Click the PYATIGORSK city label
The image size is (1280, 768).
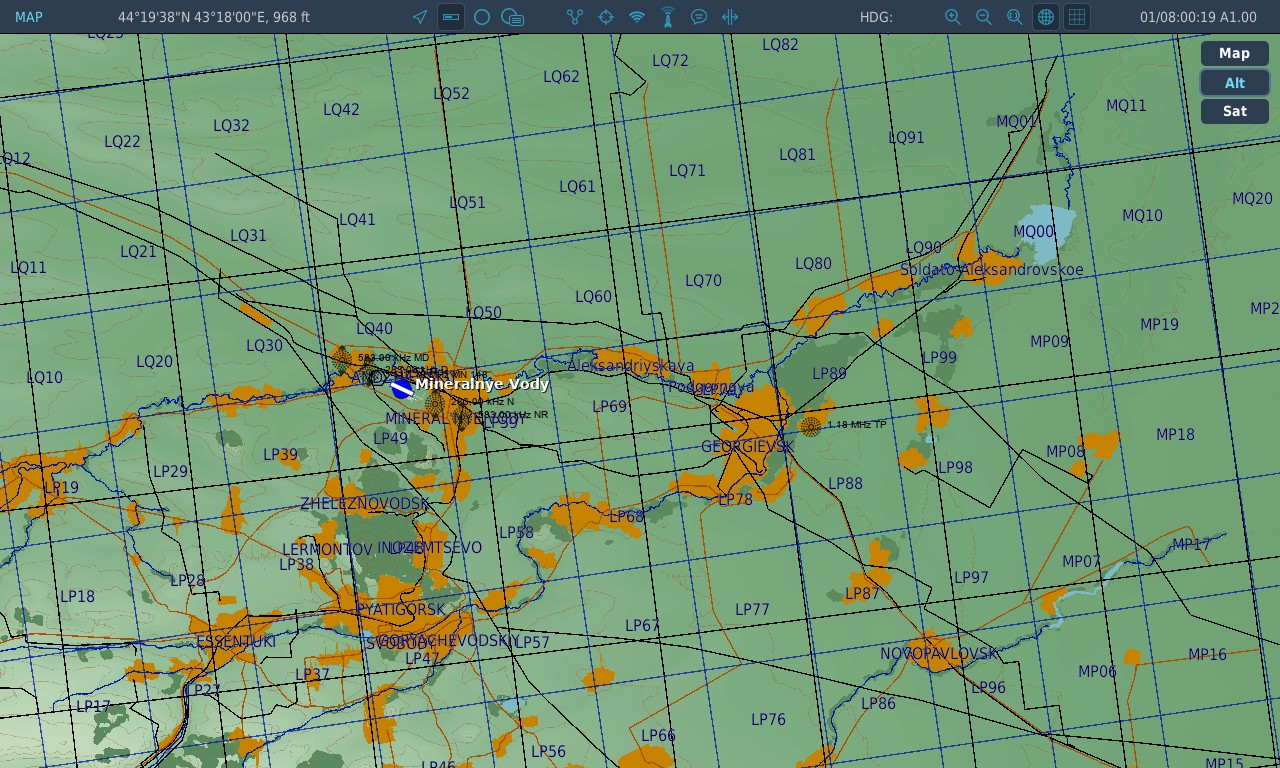tap(400, 609)
